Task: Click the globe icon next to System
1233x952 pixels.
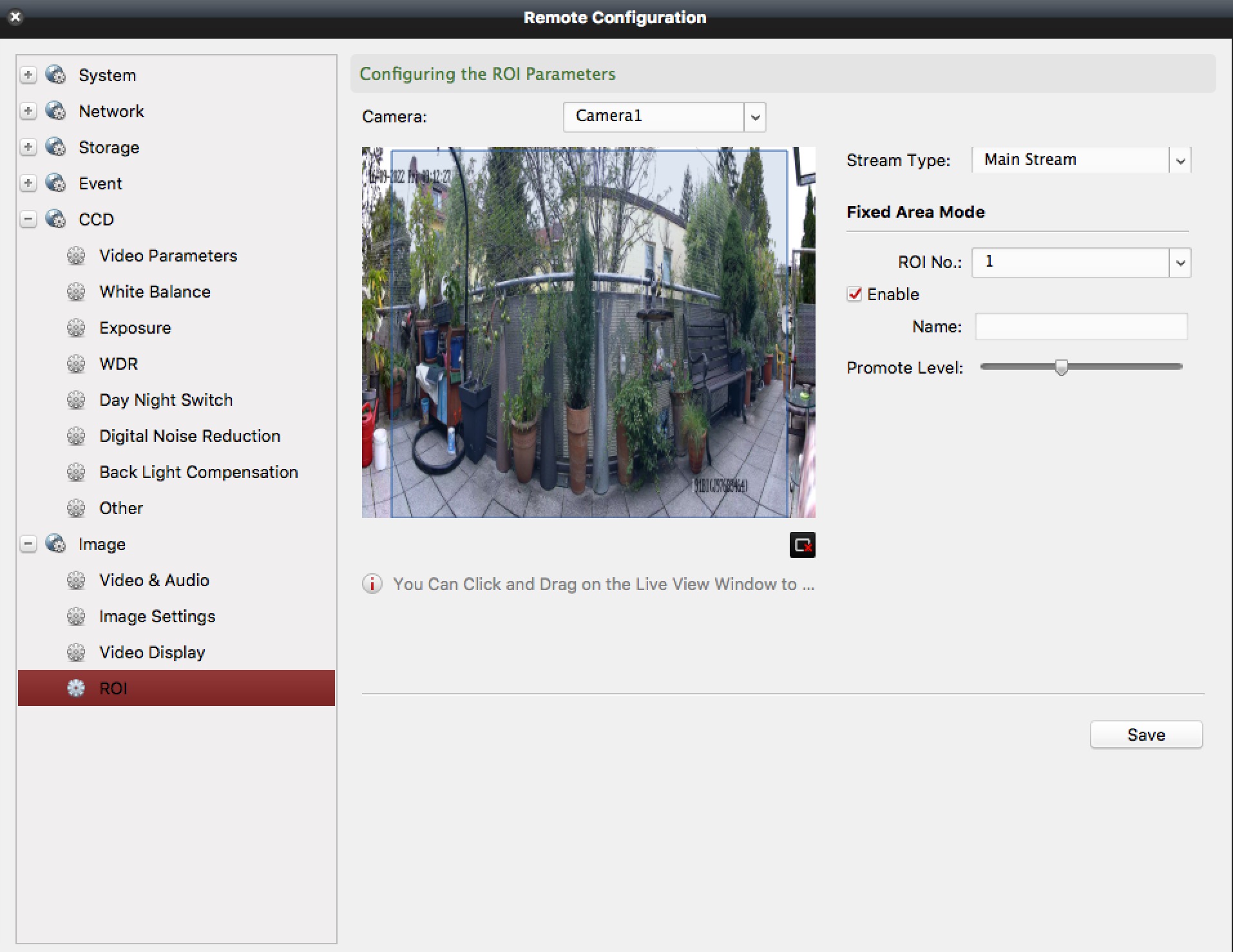Action: pyautogui.click(x=56, y=75)
